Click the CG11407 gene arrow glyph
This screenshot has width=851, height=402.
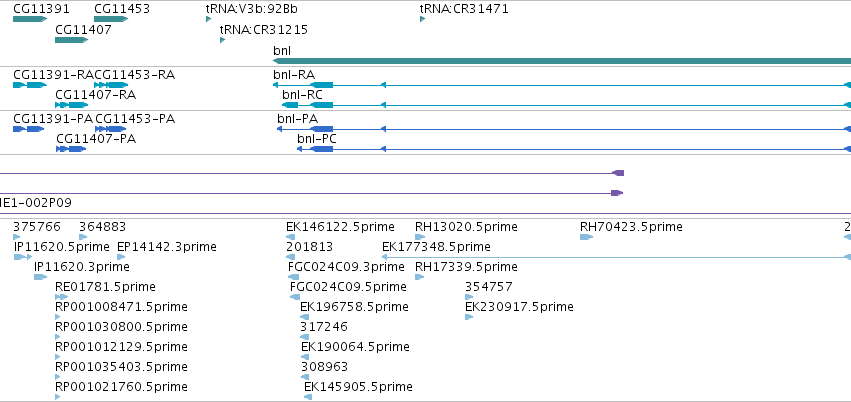pyautogui.click(x=72, y=40)
